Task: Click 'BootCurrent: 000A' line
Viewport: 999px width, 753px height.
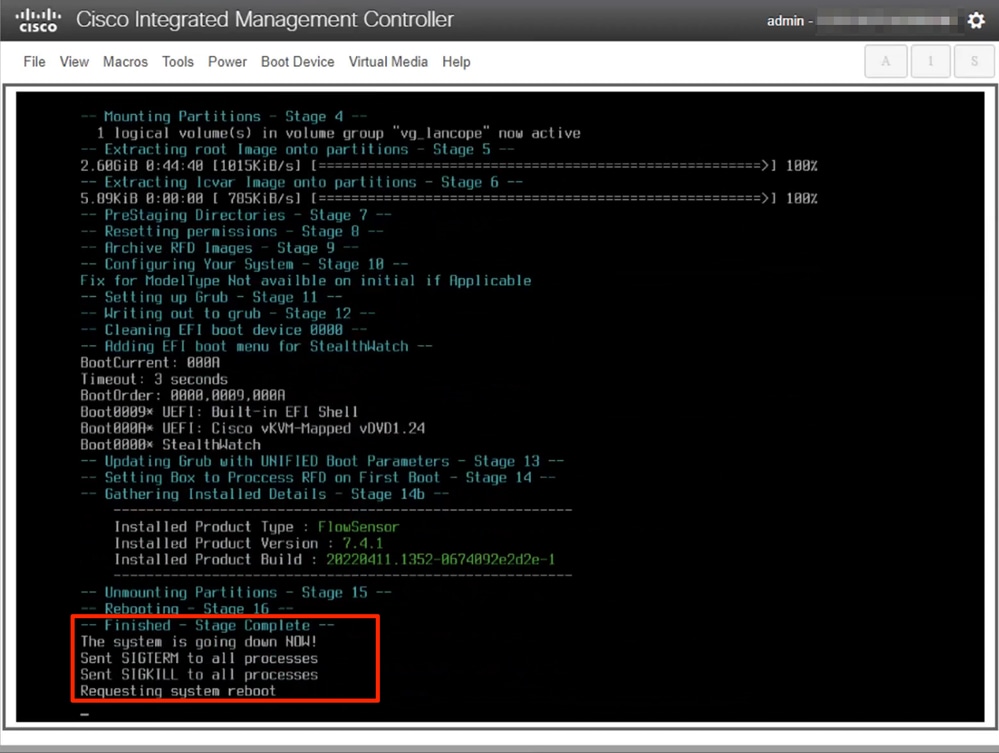Action: point(150,363)
